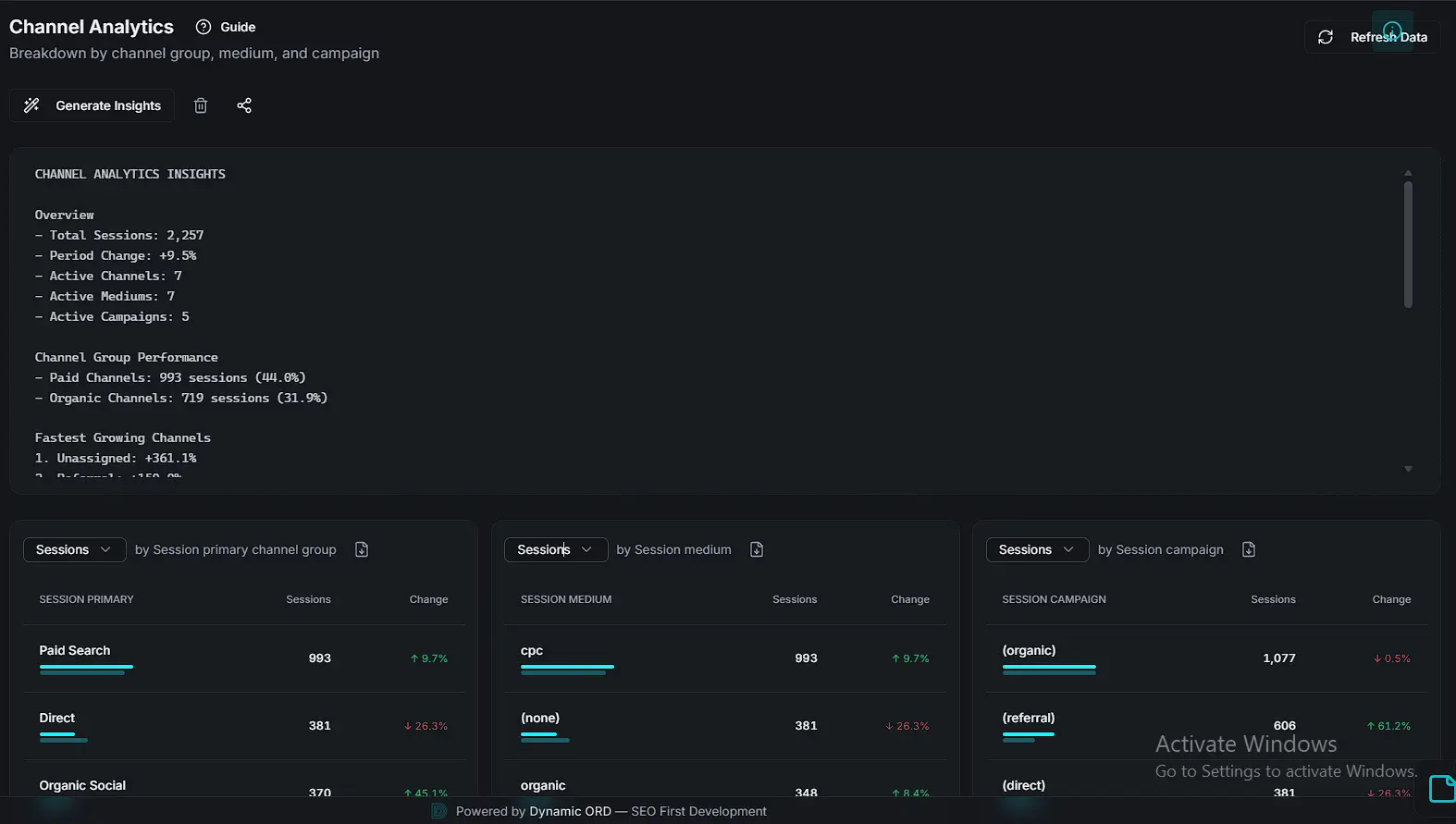The image size is (1456, 824).
Task: Click the Change header in campaign table
Action: pos(1391,599)
